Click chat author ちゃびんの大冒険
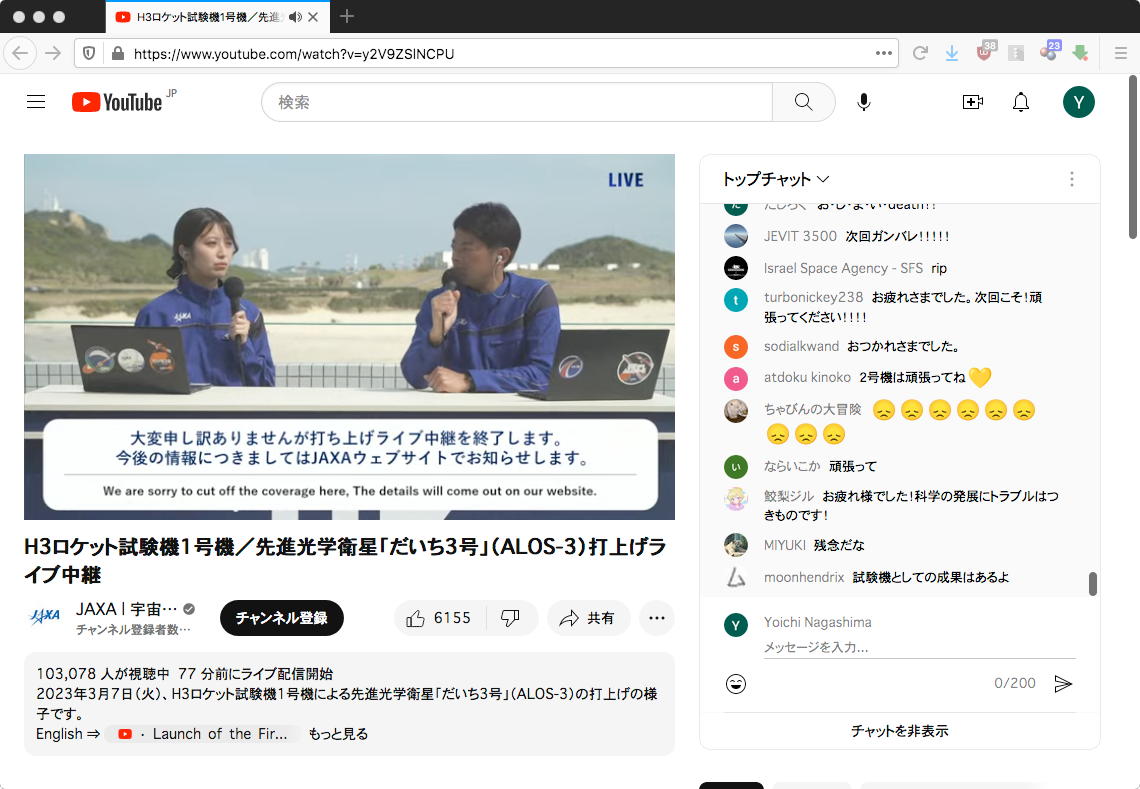This screenshot has width=1140, height=789. [812, 409]
